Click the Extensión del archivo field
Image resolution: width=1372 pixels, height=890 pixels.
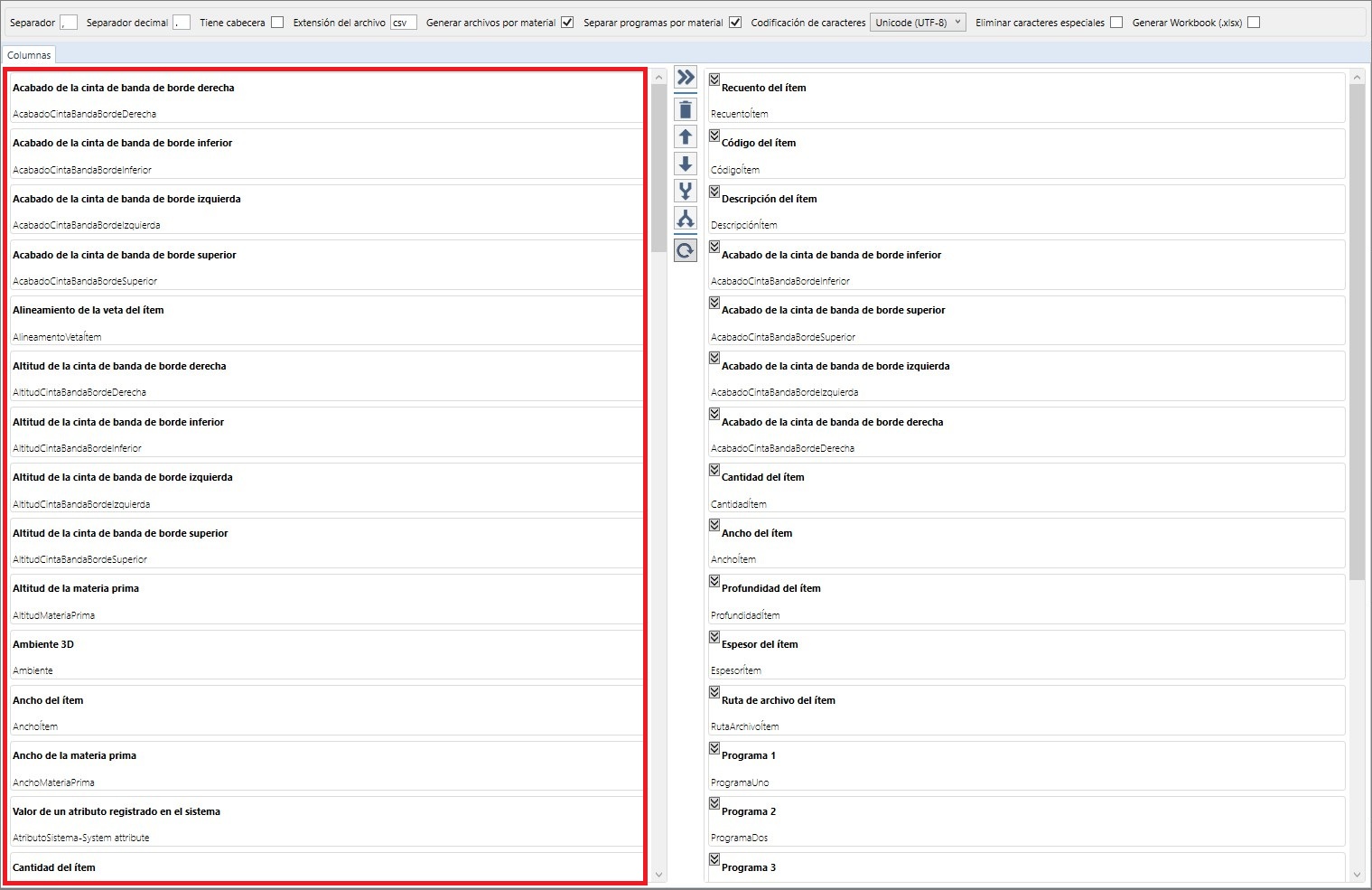403,23
